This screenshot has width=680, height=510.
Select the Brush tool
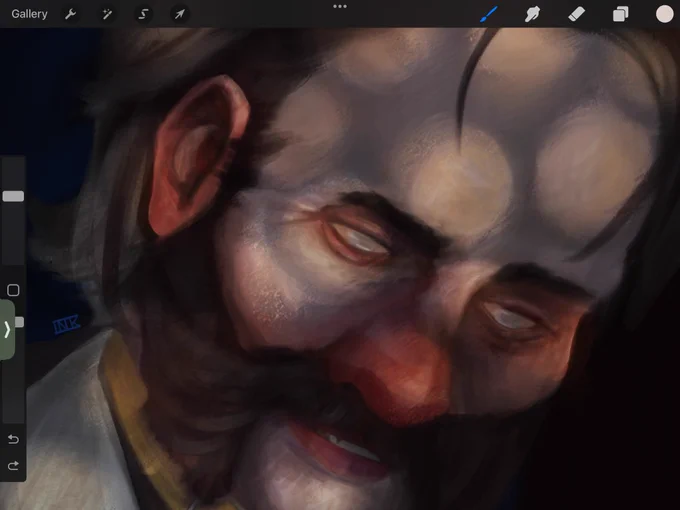click(489, 14)
